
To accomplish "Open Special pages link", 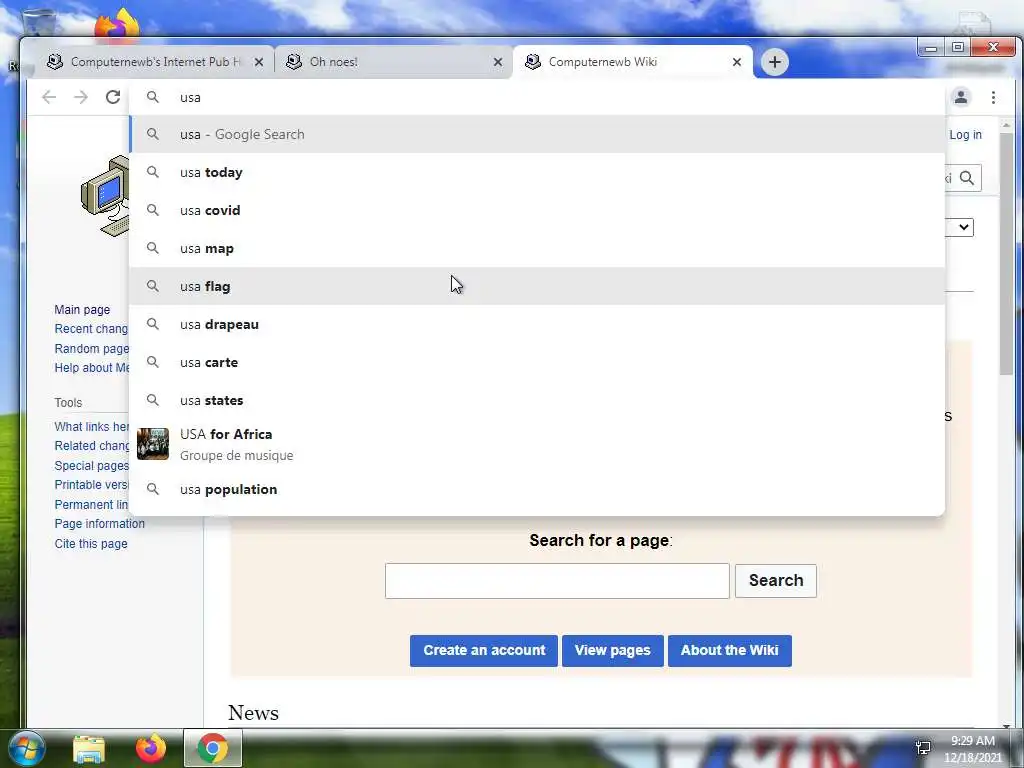I will (x=92, y=466).
